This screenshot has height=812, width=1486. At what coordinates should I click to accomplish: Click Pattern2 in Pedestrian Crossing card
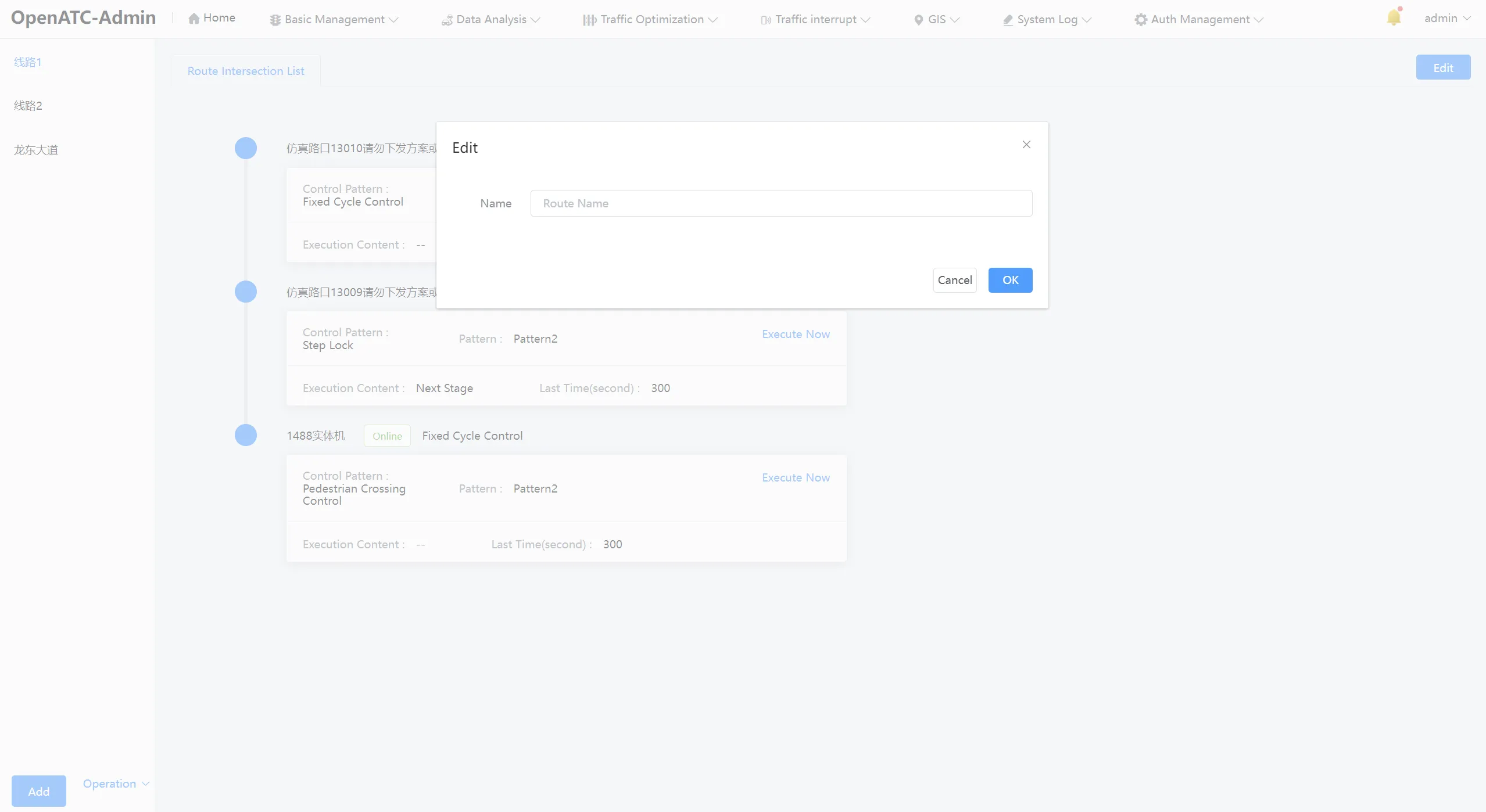tap(535, 488)
